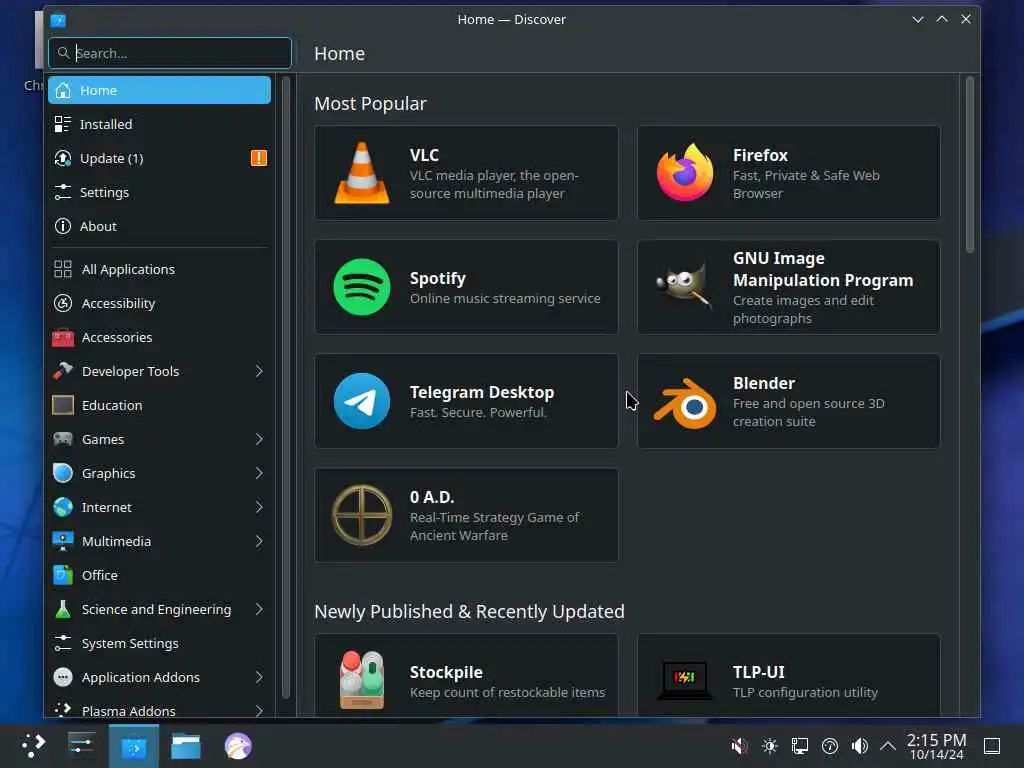This screenshot has width=1024, height=768.
Task: Launch the purple browser taskbar icon
Action: [x=238, y=746]
